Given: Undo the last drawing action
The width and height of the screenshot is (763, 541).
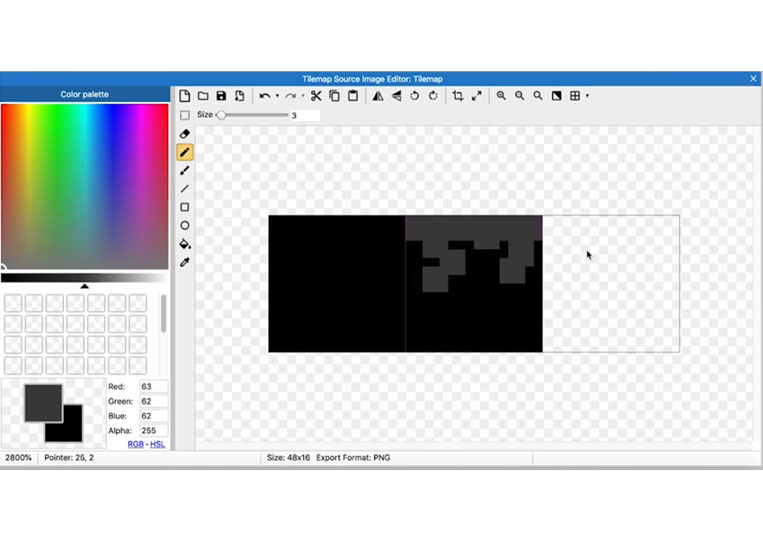Looking at the screenshot, I should point(265,96).
